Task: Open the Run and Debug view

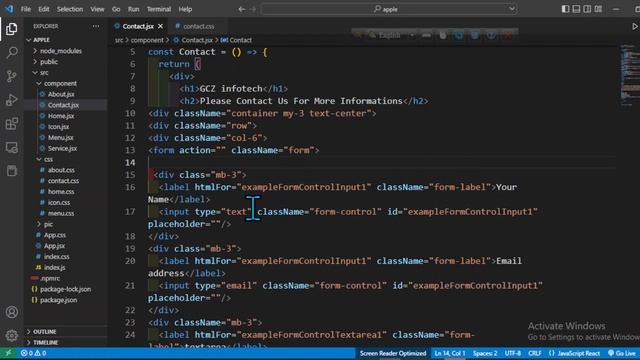Action: pyautogui.click(x=11, y=100)
